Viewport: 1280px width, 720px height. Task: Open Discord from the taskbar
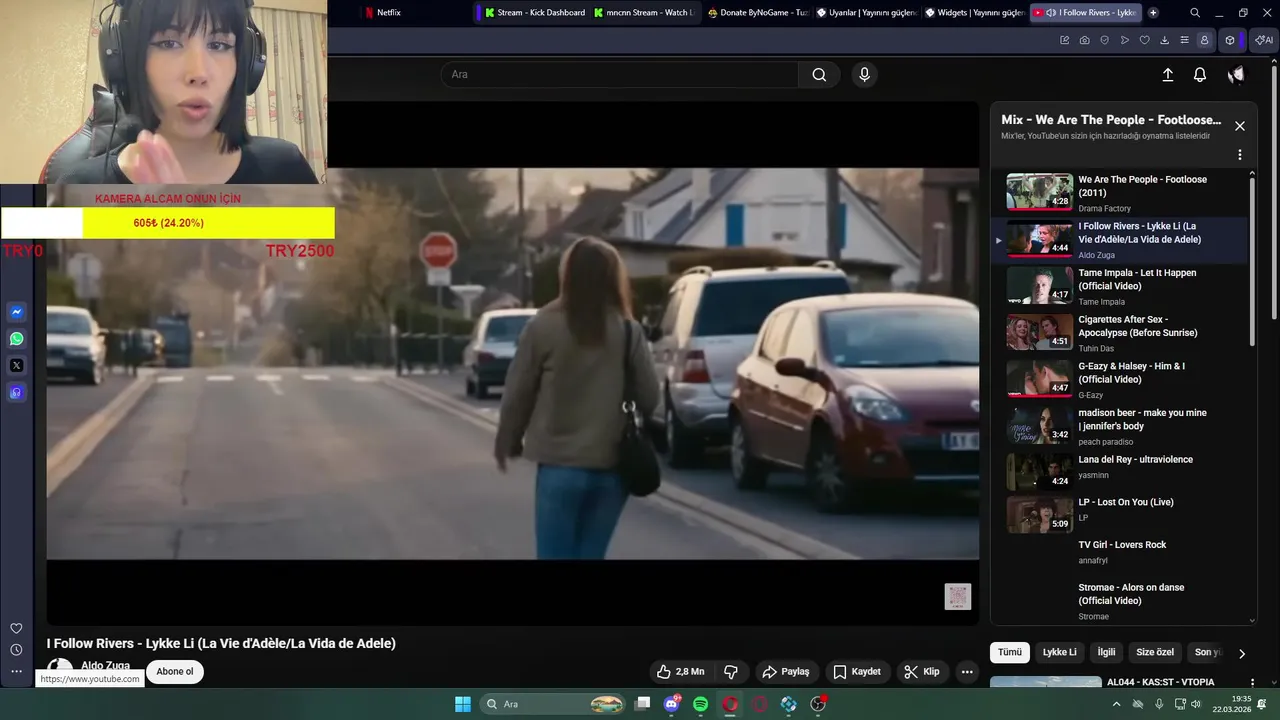click(672, 704)
